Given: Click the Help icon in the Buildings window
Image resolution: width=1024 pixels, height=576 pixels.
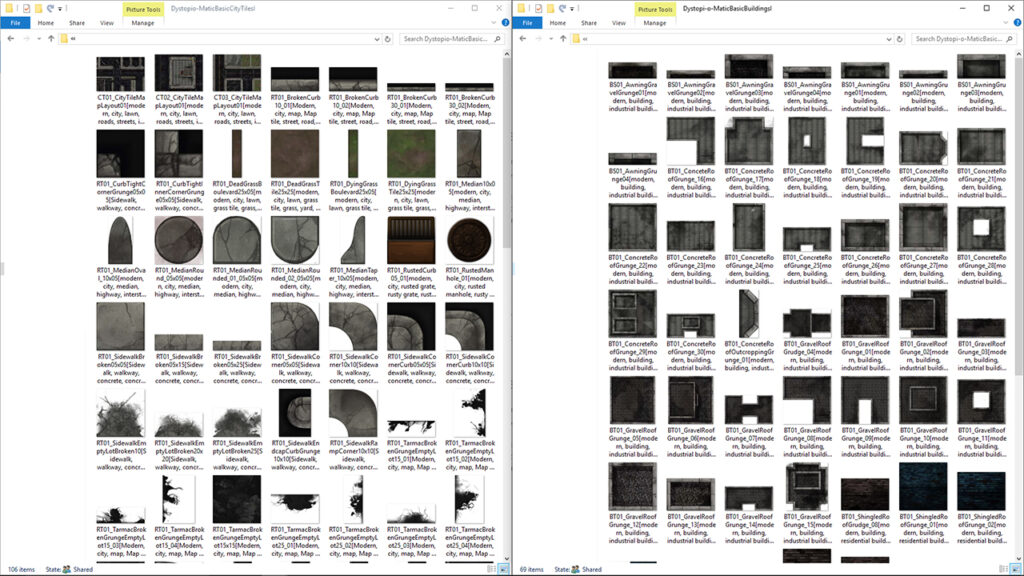Looking at the screenshot, I should (x=1018, y=22).
